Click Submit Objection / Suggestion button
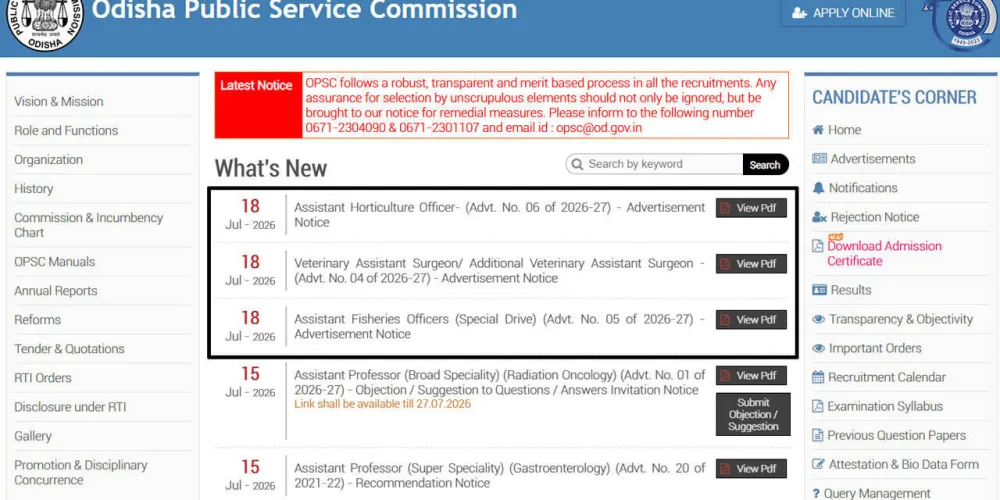Screen dimensions: 1000x500 (753, 415)
